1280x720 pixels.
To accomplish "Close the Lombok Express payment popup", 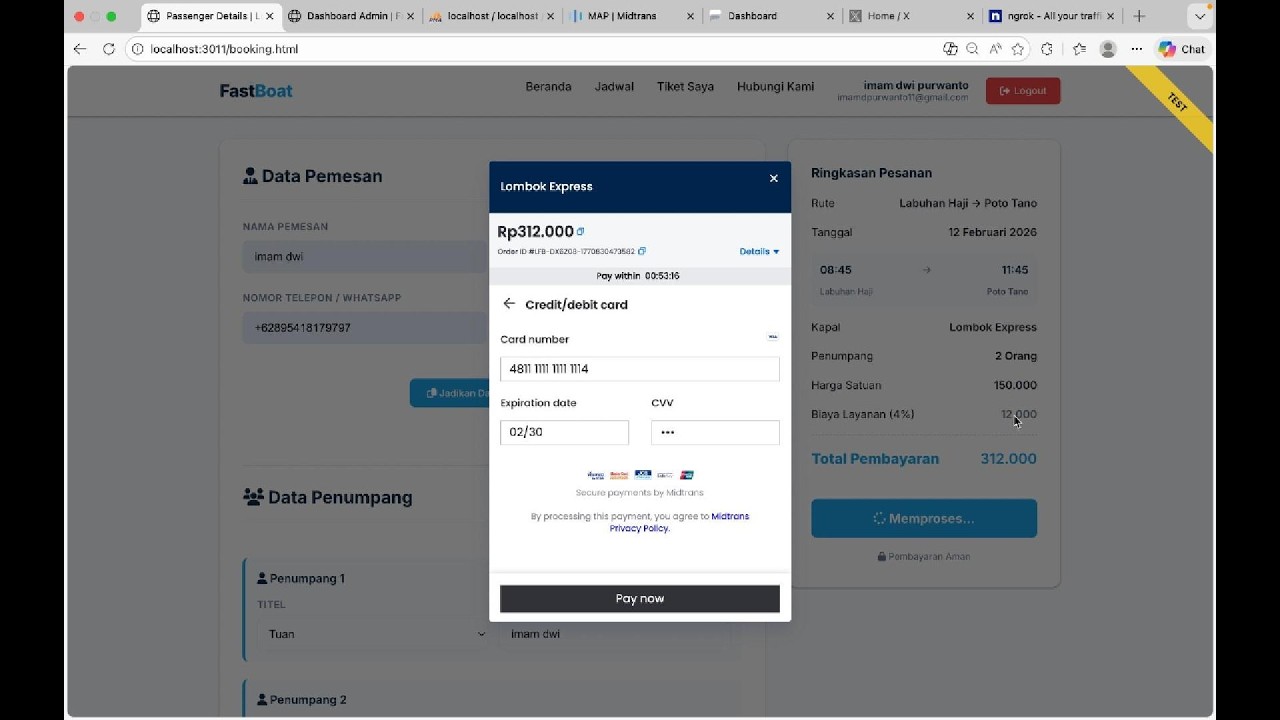I will pyautogui.click(x=773, y=178).
